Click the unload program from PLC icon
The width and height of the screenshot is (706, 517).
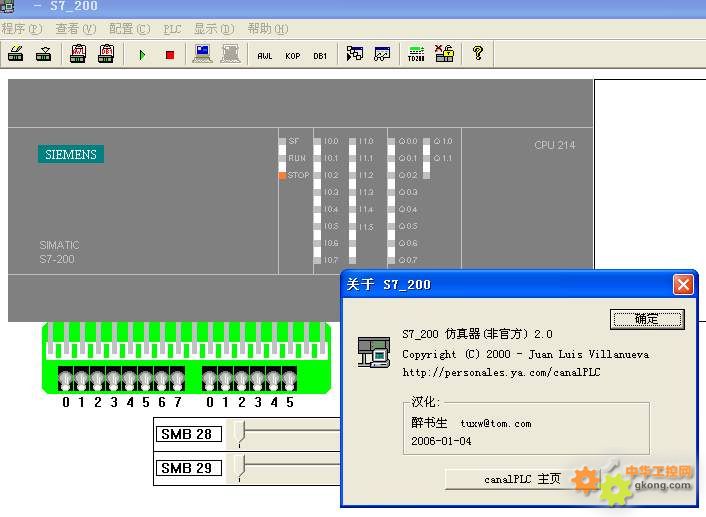click(x=44, y=54)
